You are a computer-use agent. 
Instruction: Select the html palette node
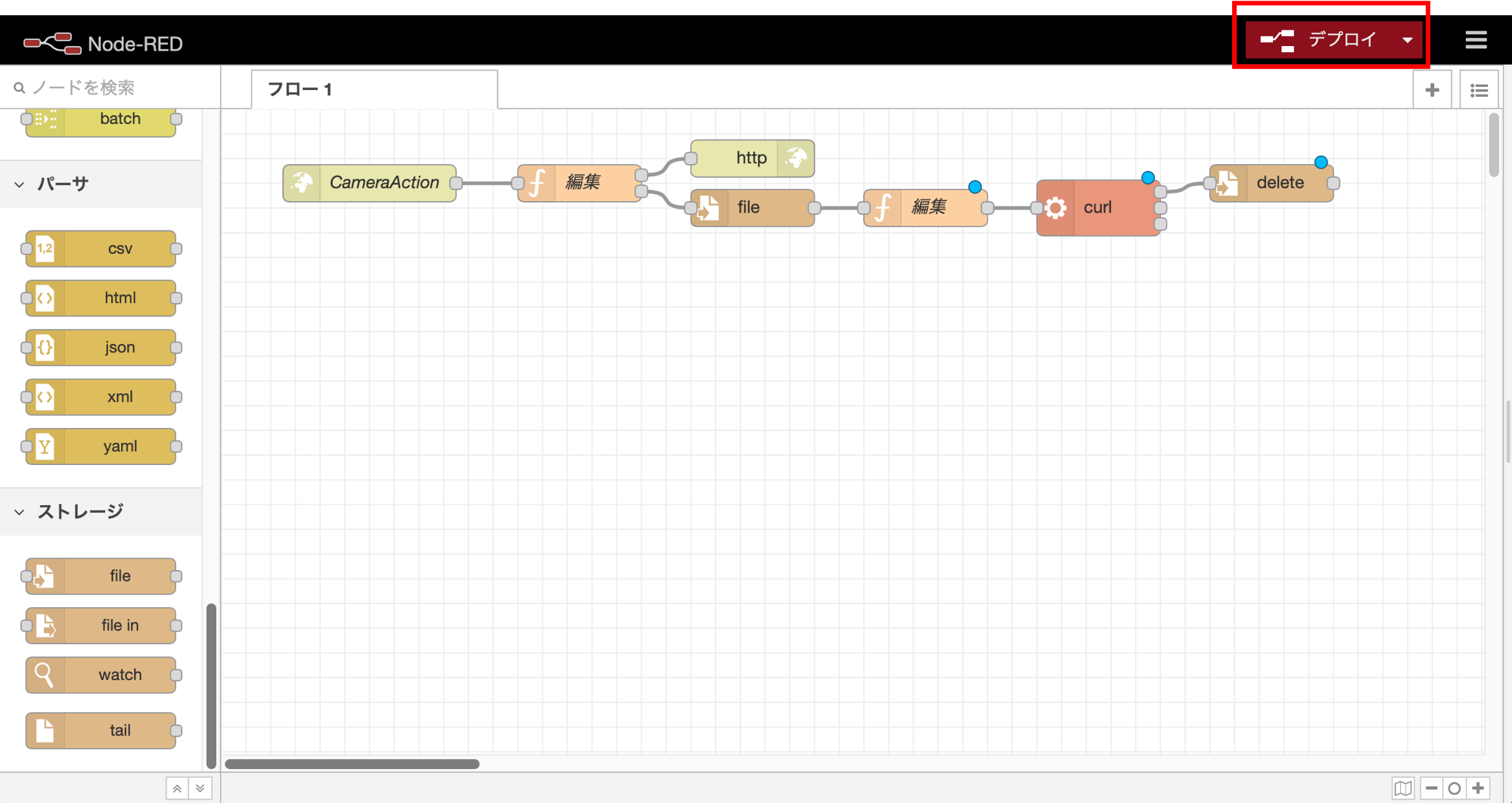(101, 298)
